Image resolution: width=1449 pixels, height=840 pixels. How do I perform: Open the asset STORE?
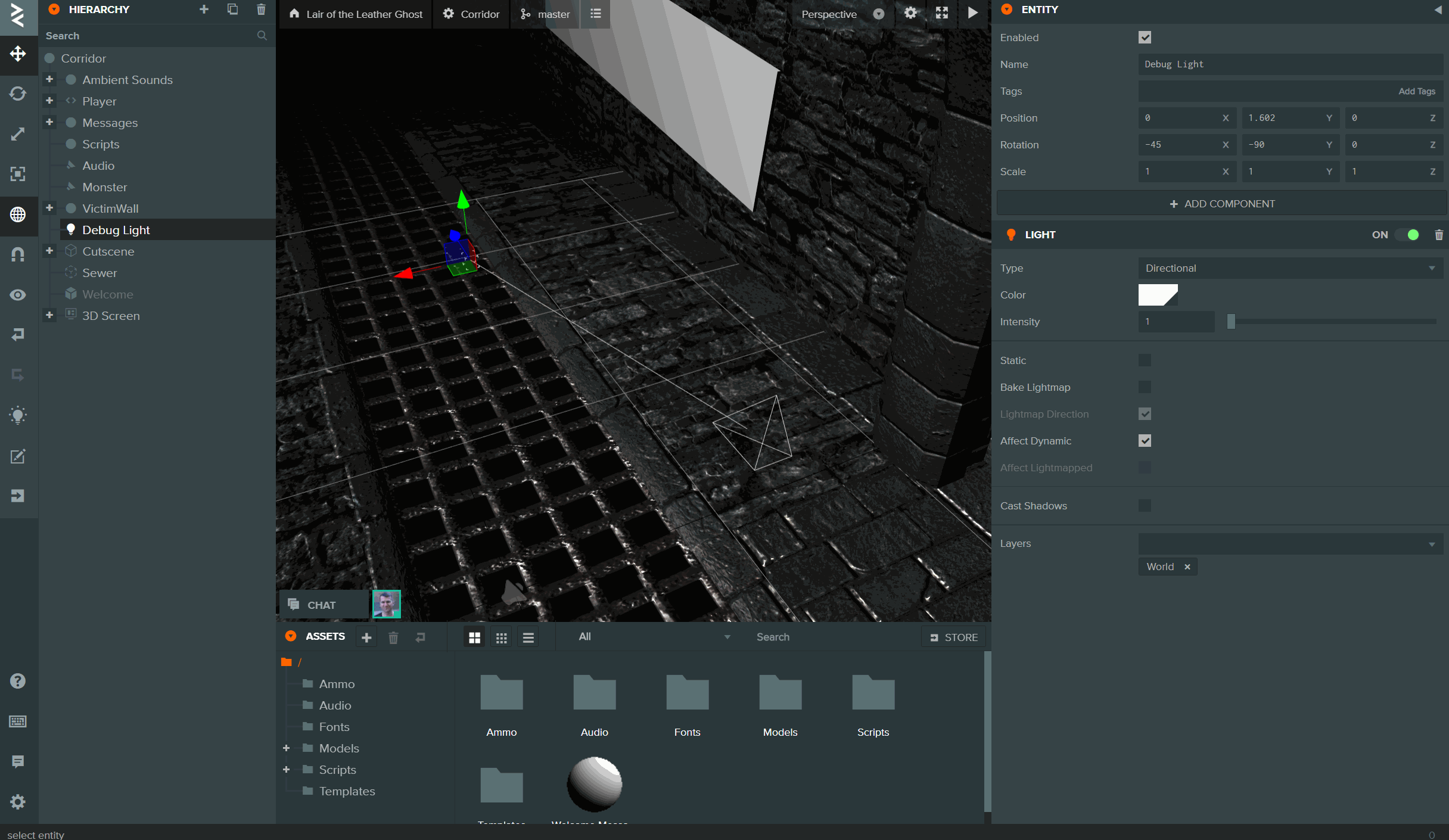point(953,636)
